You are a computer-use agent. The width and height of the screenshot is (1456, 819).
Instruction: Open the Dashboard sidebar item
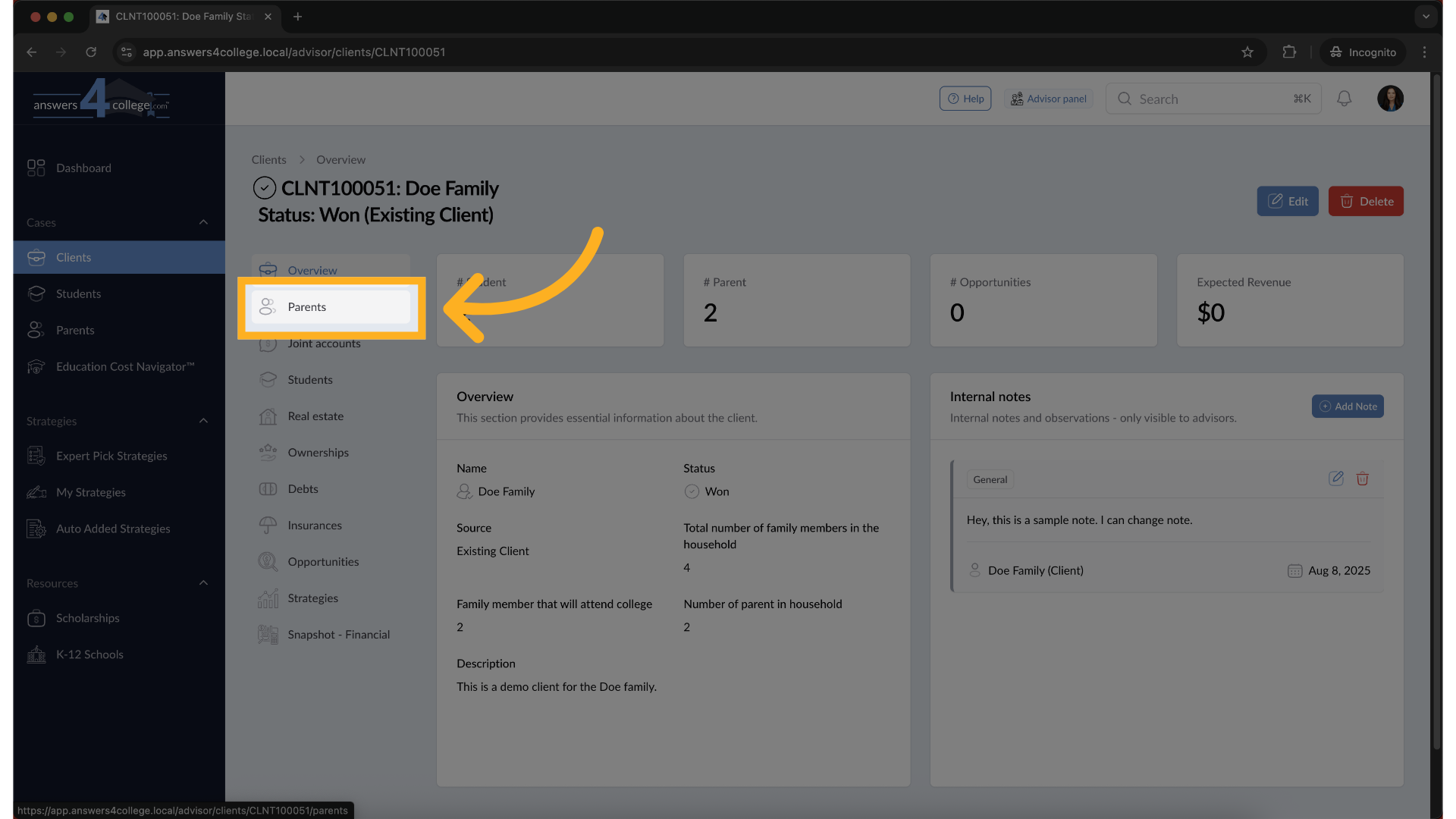[x=83, y=168]
